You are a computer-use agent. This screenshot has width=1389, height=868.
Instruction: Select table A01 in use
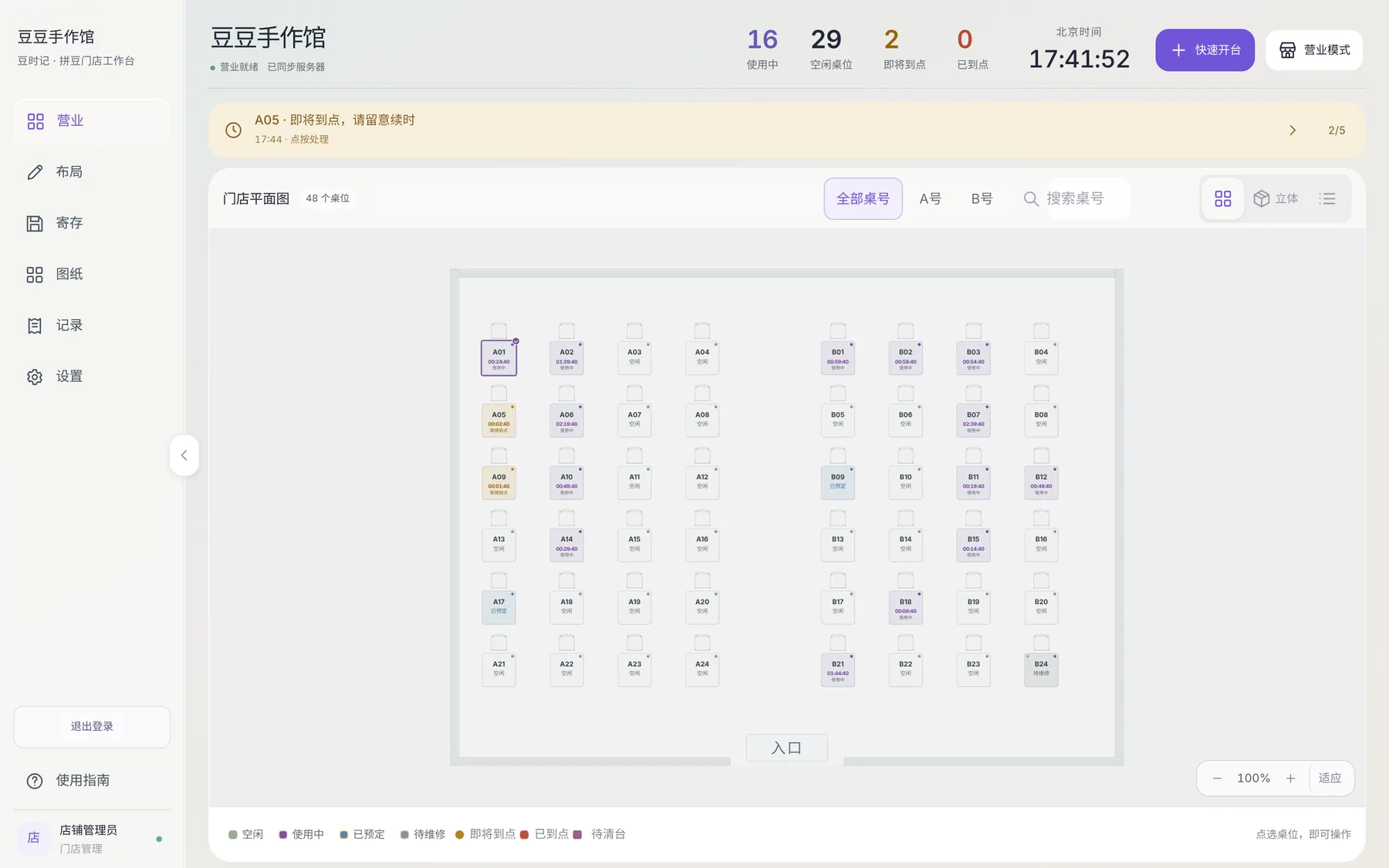point(499,358)
